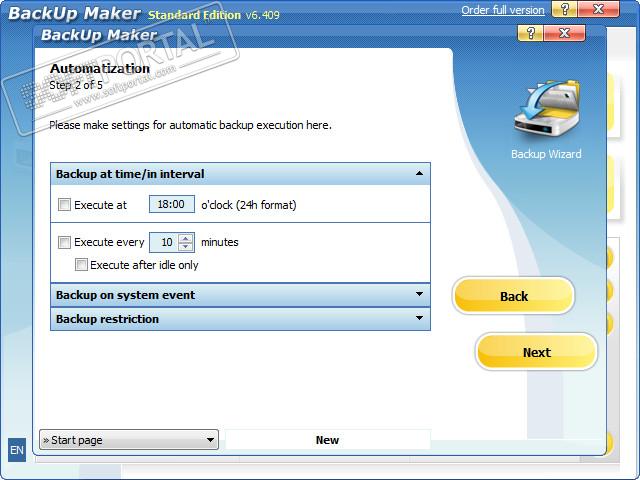
Task: Decrease minutes with spinner down arrow
Action: (186, 247)
